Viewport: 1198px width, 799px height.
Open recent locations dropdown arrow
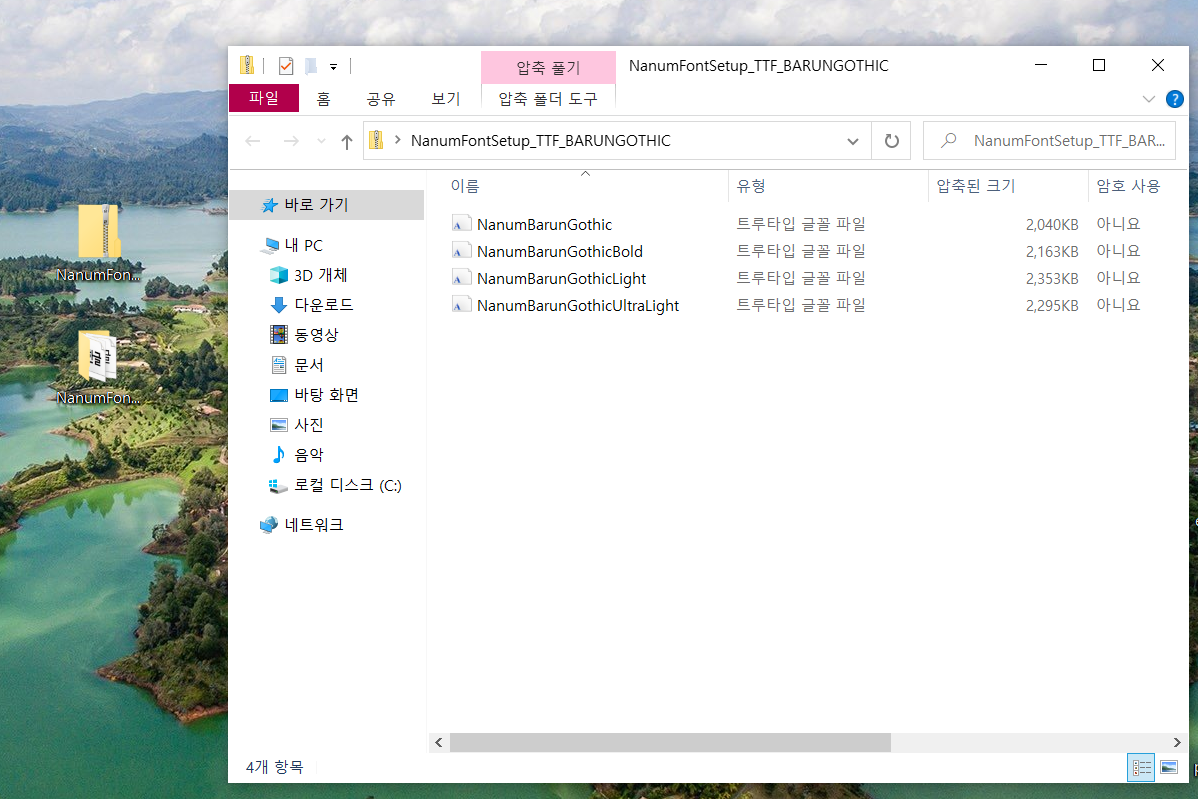coord(321,141)
